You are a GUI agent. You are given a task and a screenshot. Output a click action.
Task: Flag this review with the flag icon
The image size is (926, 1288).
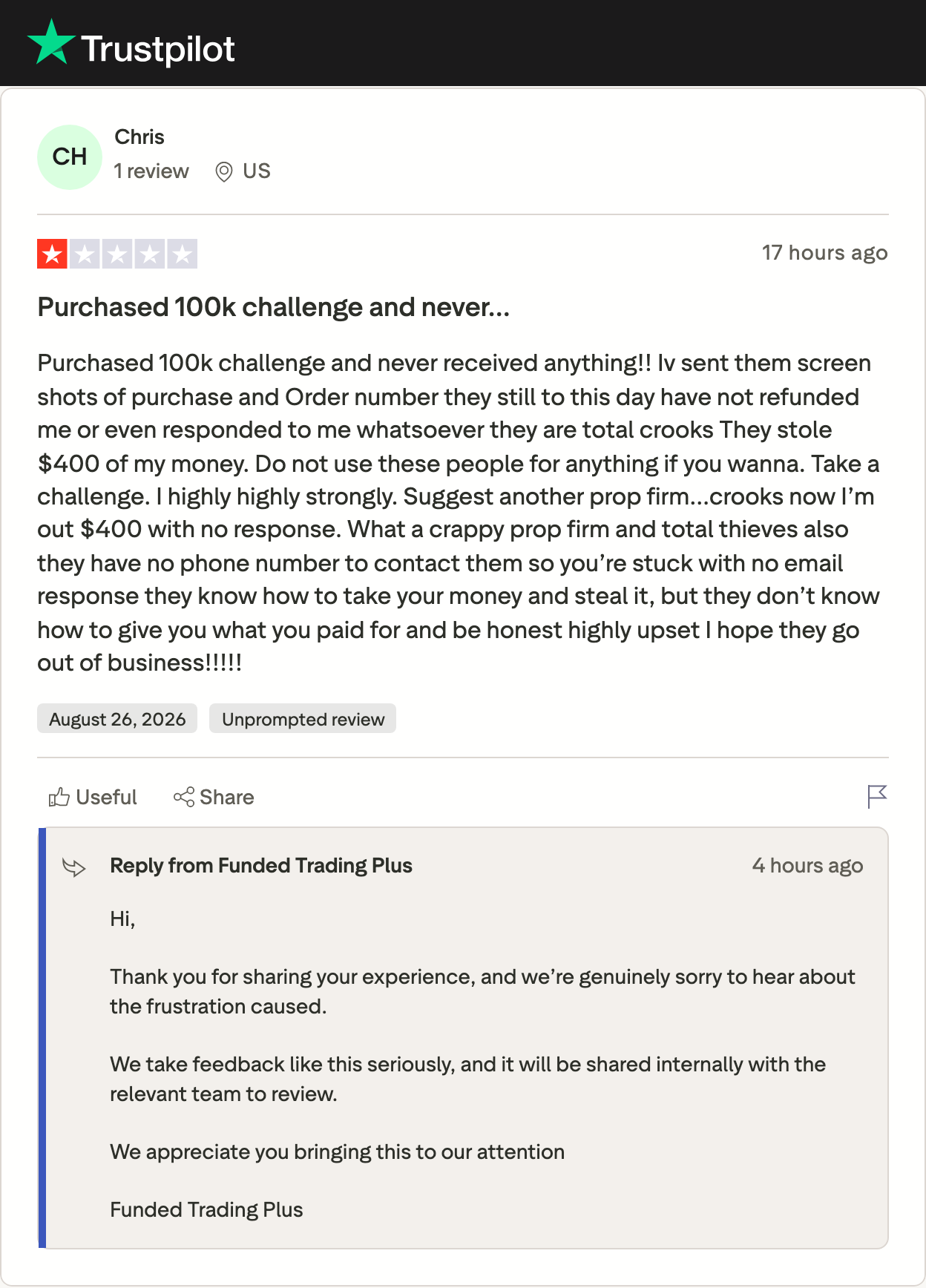coord(877,797)
